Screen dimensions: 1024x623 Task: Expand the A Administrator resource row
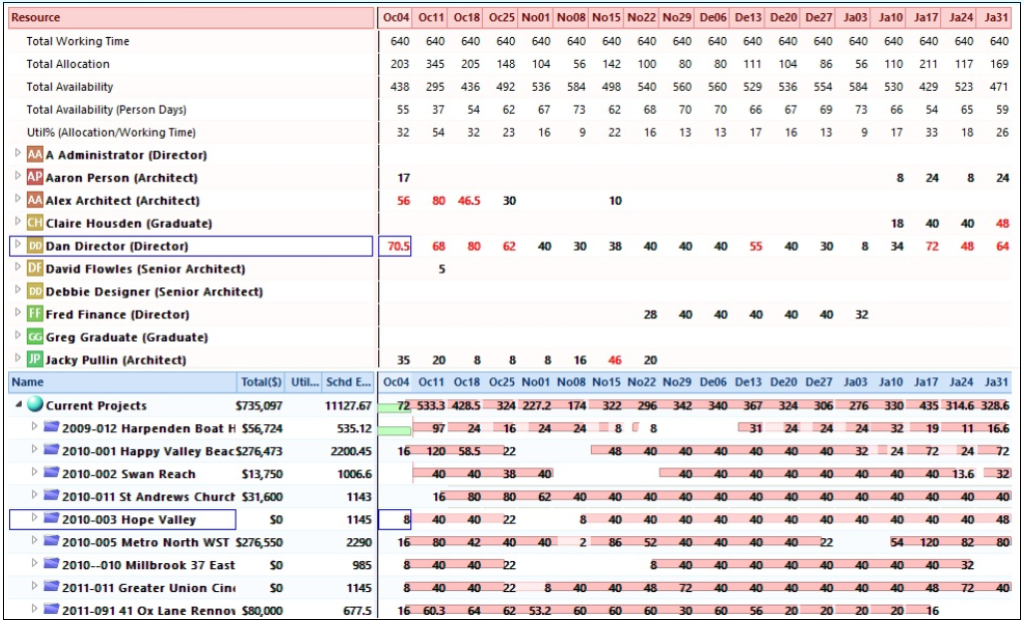click(x=18, y=153)
